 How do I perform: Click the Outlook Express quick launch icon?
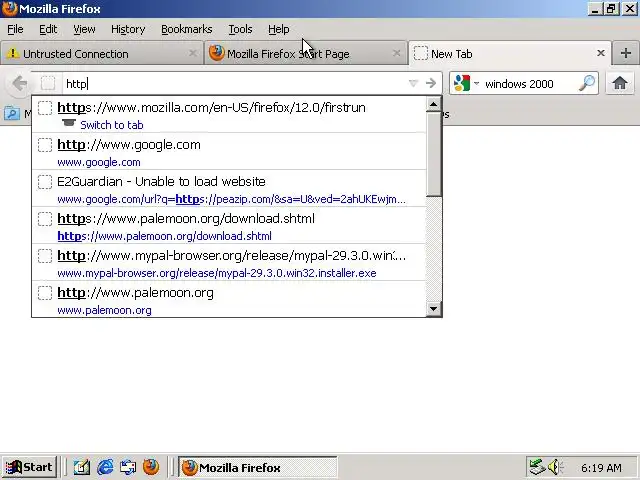point(128,467)
